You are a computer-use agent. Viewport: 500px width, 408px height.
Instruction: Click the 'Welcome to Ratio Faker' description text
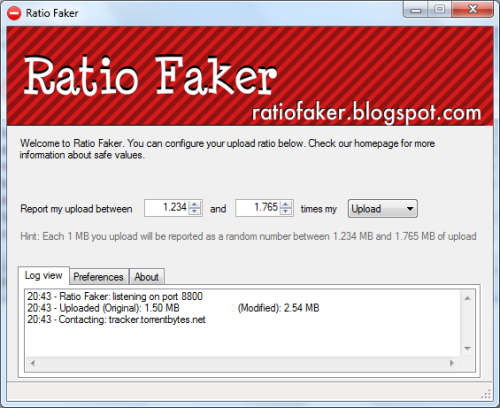coord(227,149)
